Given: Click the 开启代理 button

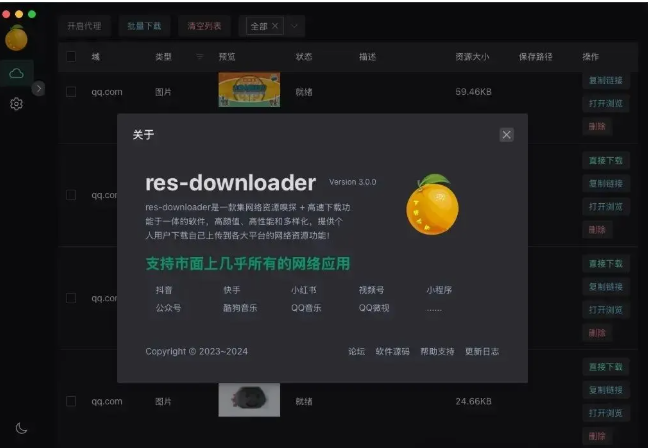Looking at the screenshot, I should [84, 26].
